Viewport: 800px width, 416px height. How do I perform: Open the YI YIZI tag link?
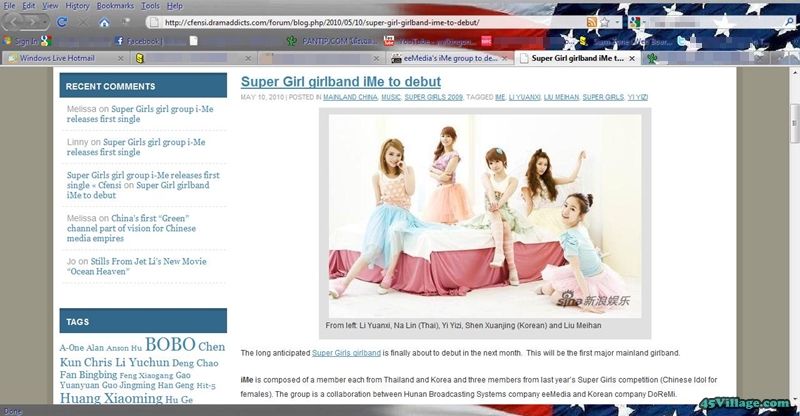pos(638,97)
